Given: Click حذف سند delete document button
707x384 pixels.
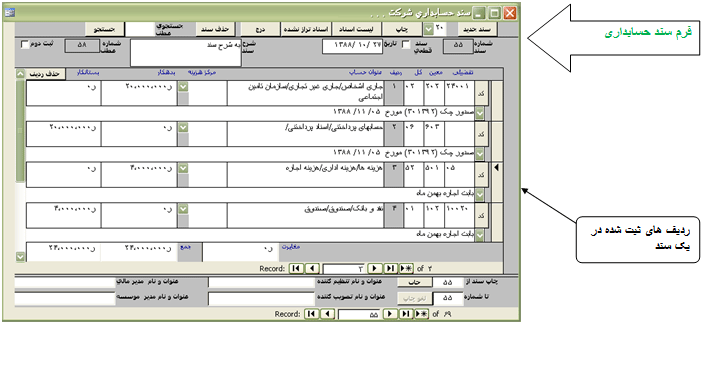Looking at the screenshot, I should (x=215, y=29).
